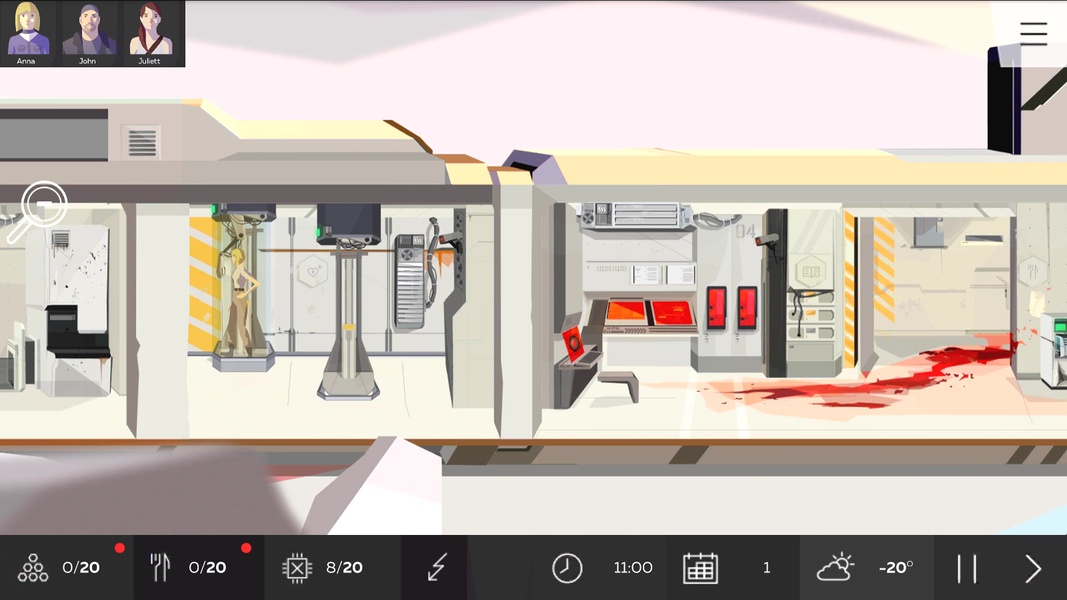Click the materials count 0/20
Screen dimensions: 1067x600
(81, 567)
